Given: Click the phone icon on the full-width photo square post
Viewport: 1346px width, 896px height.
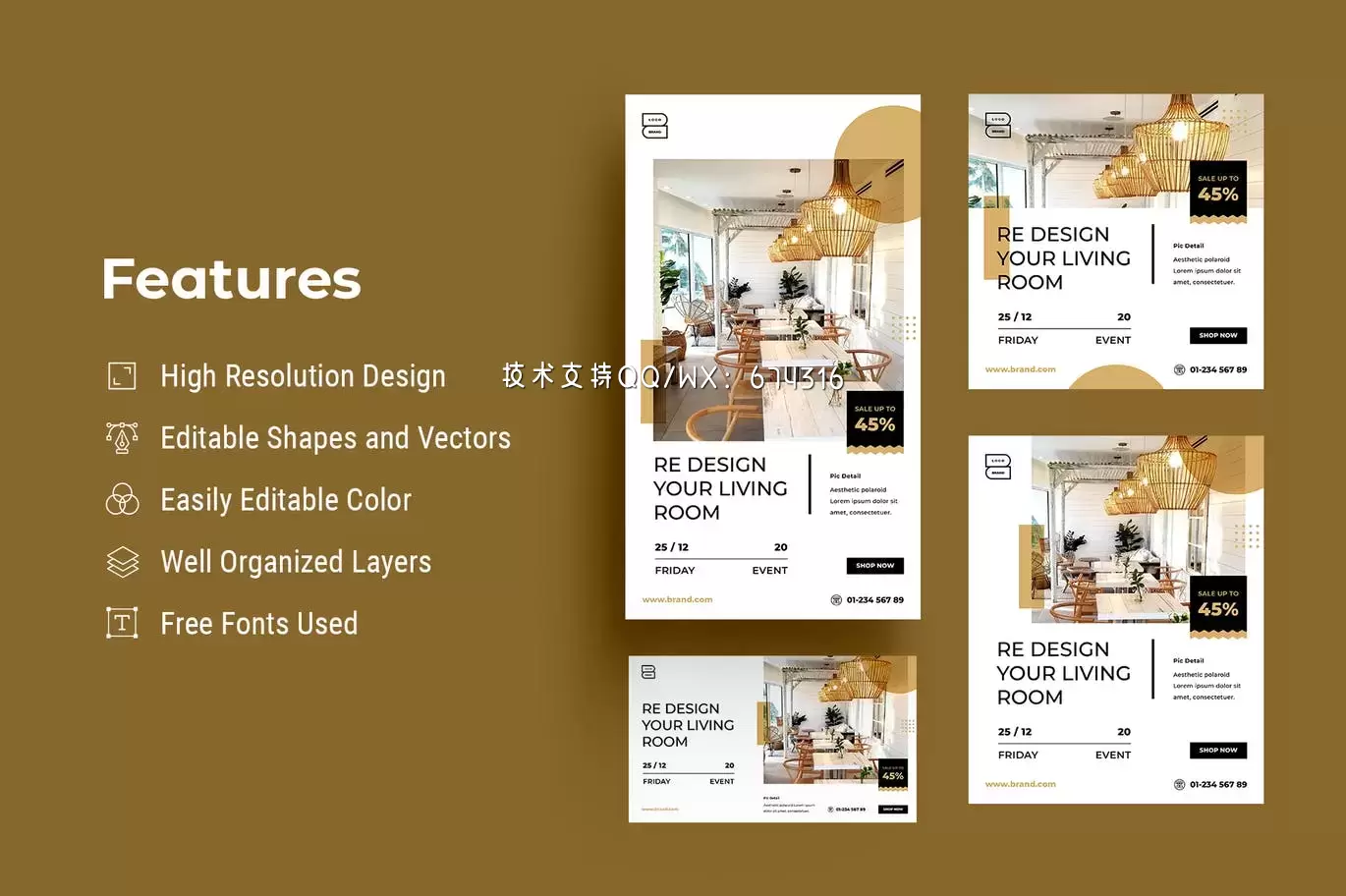Looking at the screenshot, I should [x=1179, y=369].
